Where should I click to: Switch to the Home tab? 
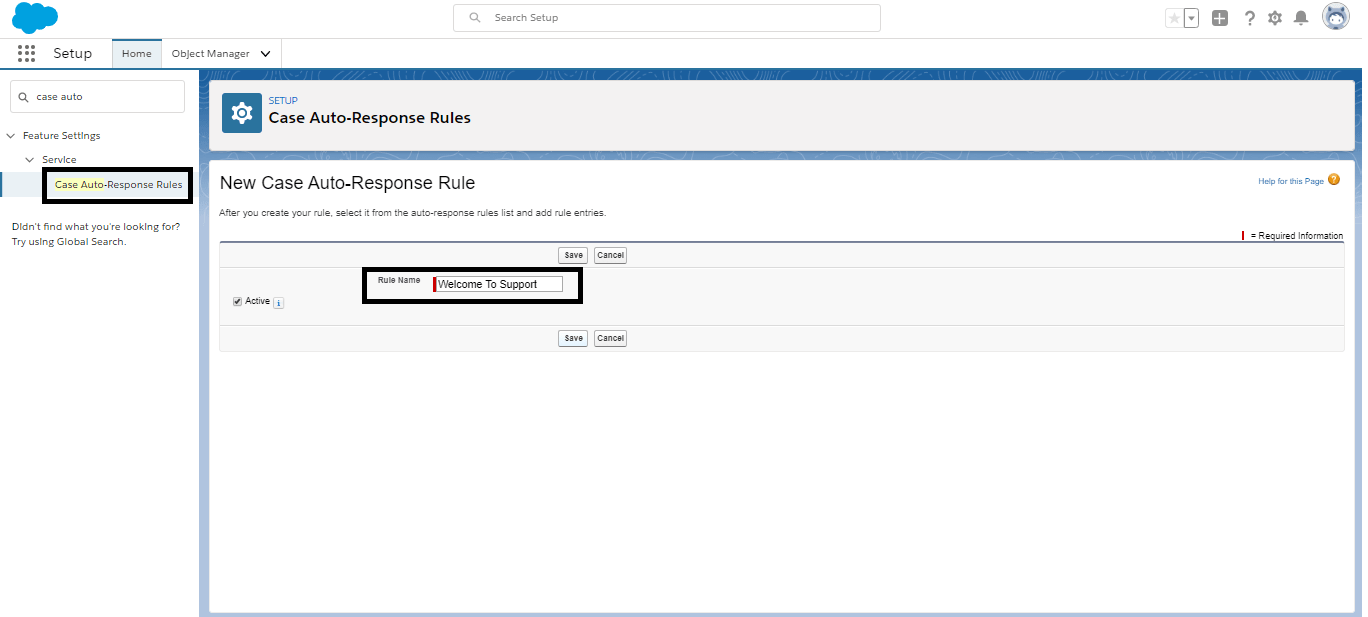coord(136,53)
